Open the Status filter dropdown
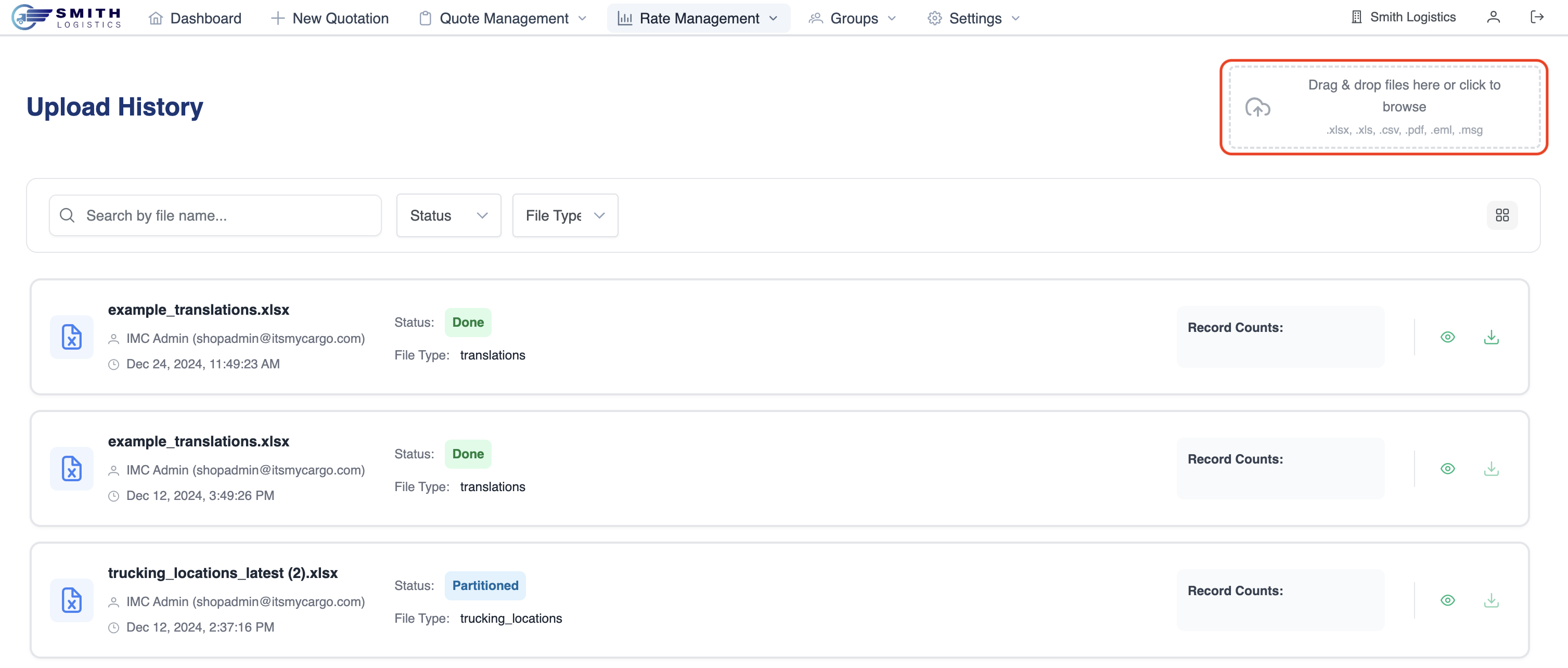 coord(448,215)
